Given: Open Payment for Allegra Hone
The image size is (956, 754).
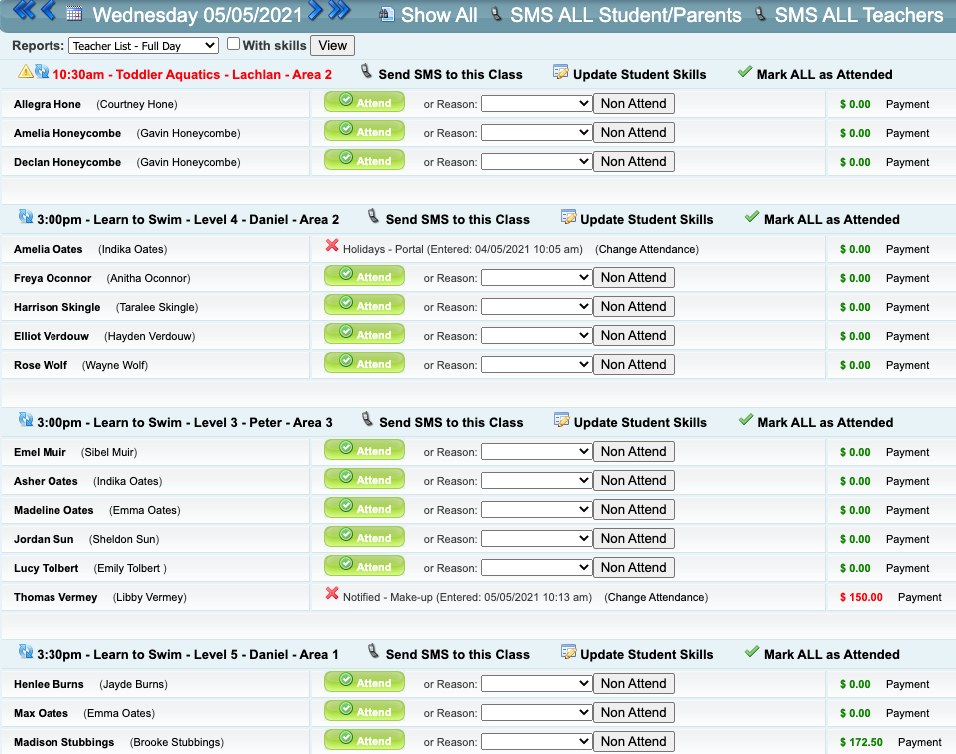Looking at the screenshot, I should (907, 104).
